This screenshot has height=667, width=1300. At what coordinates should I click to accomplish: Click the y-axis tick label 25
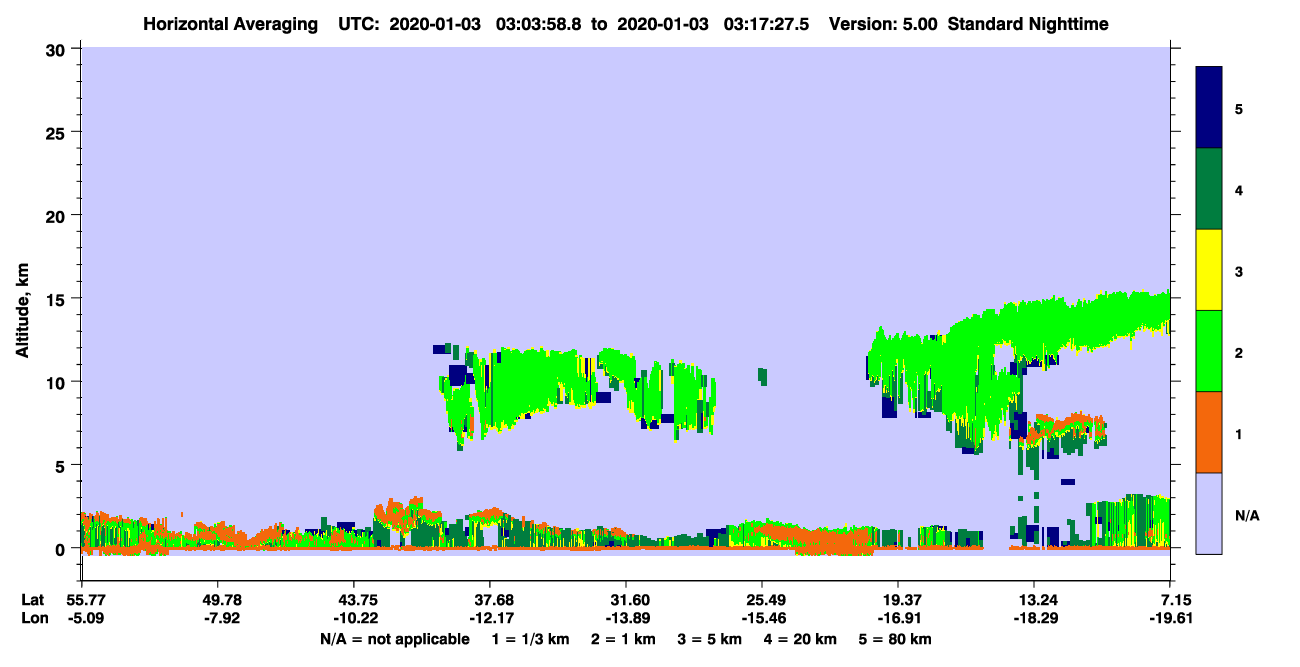(58, 132)
